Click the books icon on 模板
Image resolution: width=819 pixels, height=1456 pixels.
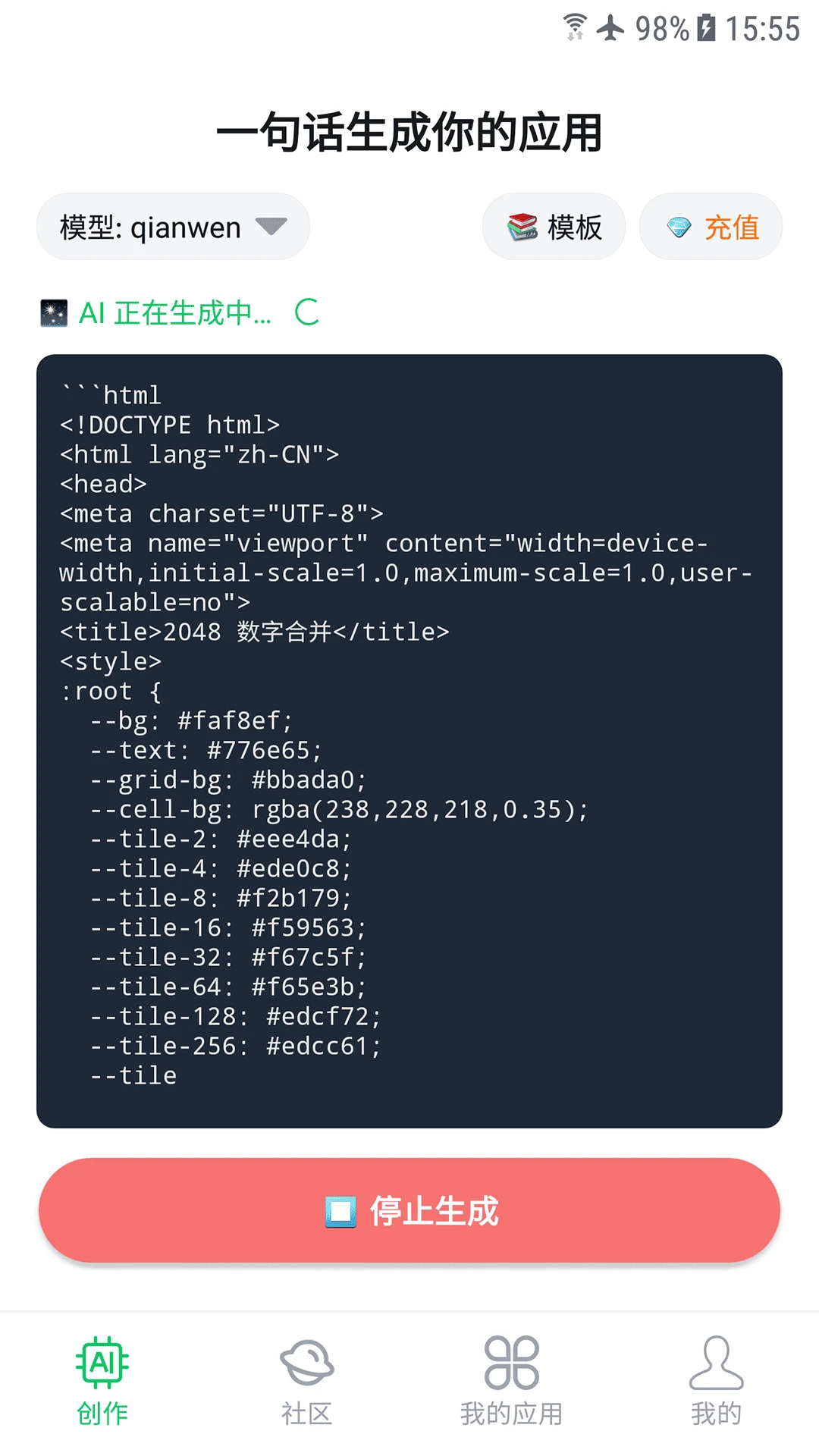(522, 227)
